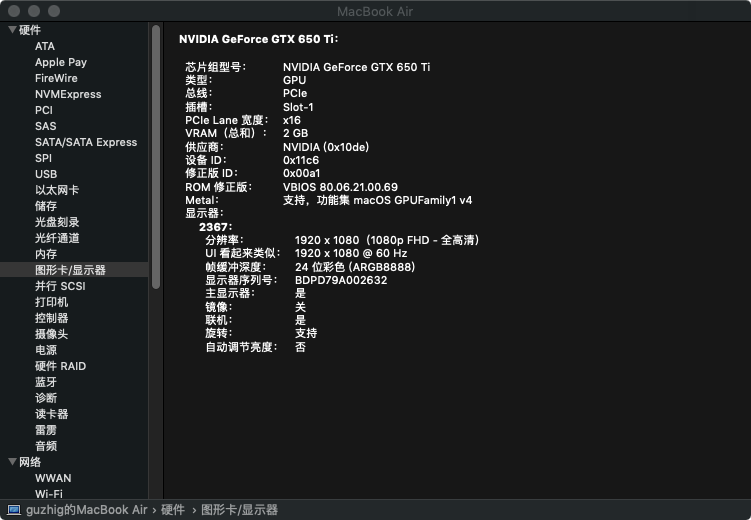Click the VRAM 2 GB value

(296, 133)
